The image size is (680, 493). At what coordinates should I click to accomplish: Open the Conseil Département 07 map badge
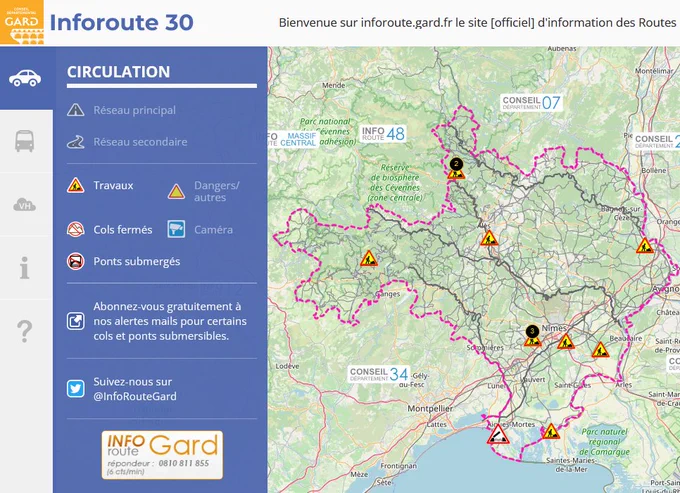click(x=531, y=103)
